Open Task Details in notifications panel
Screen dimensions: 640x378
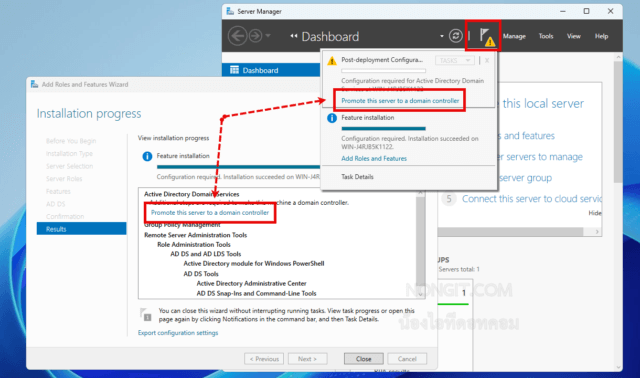tap(357, 177)
